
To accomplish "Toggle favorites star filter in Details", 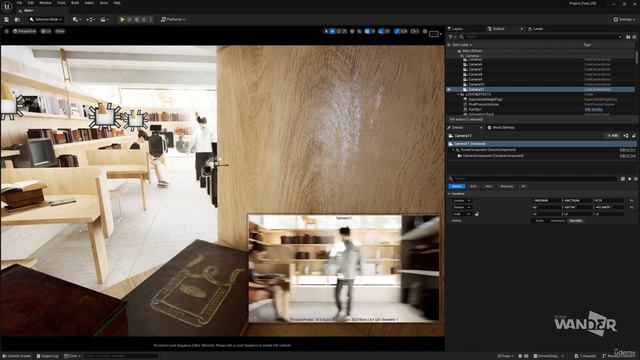I will click(629, 179).
